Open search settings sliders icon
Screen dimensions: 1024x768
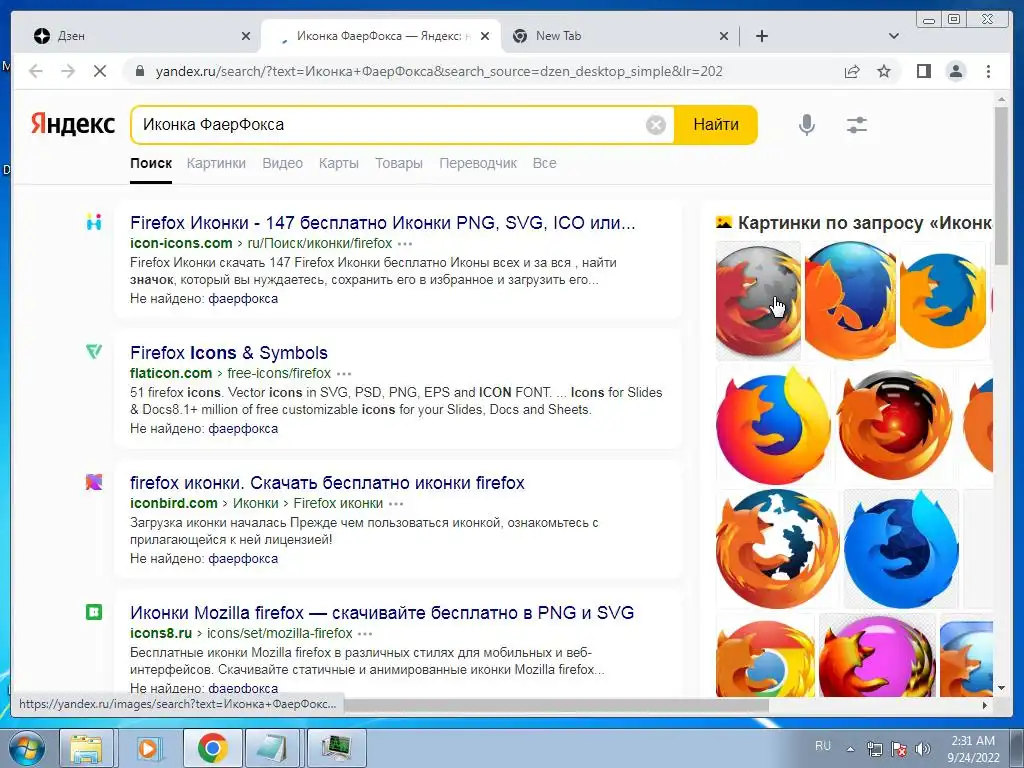856,125
